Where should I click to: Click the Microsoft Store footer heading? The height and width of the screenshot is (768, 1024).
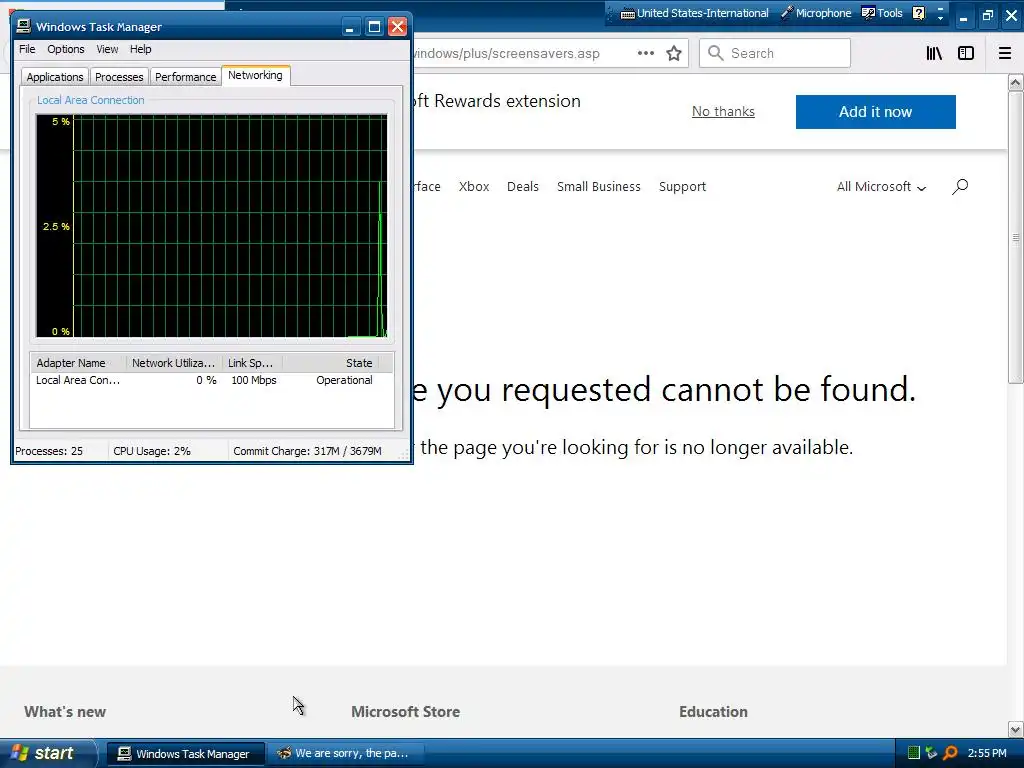(x=406, y=712)
